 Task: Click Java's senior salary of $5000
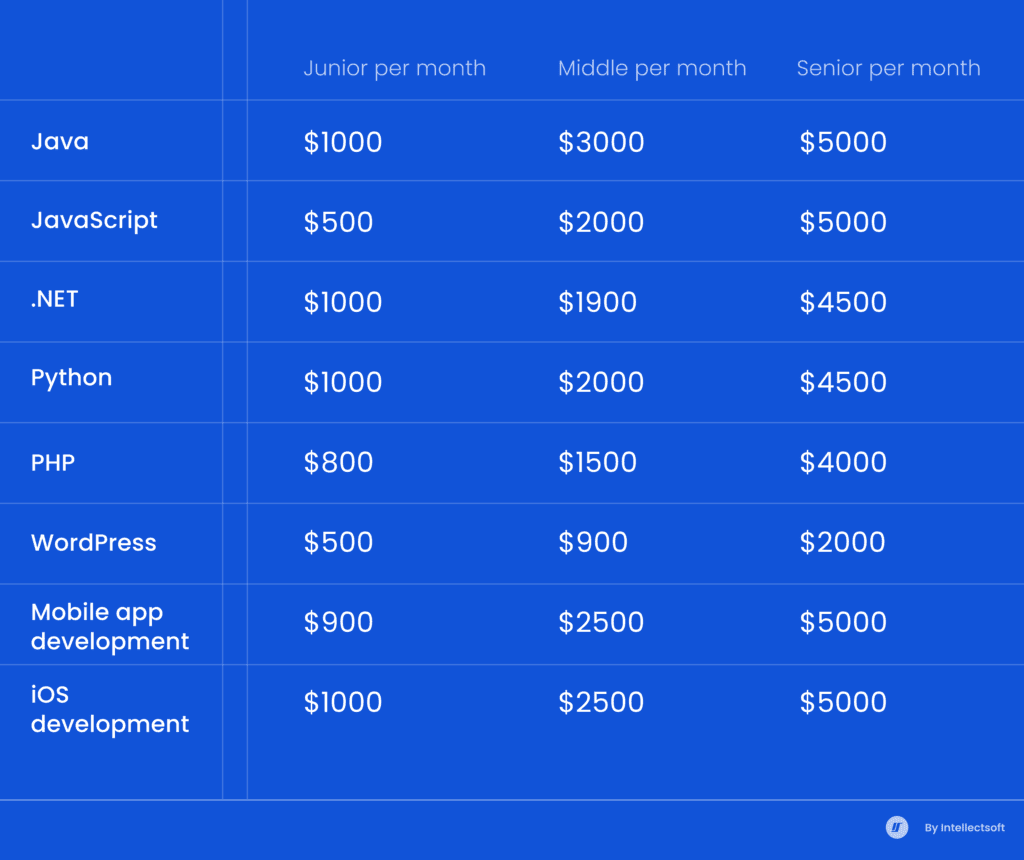(843, 142)
